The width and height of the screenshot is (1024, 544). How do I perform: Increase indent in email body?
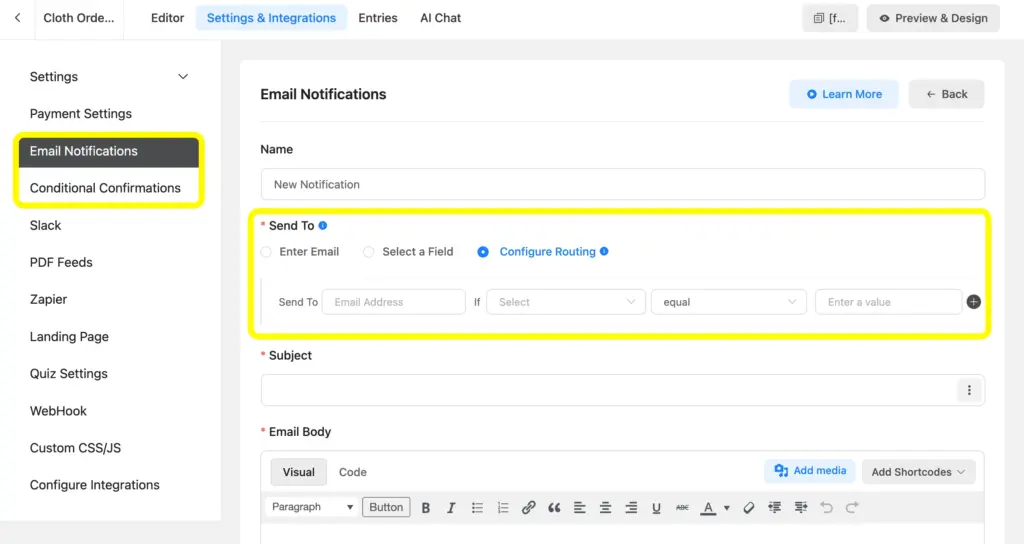[x=801, y=507]
